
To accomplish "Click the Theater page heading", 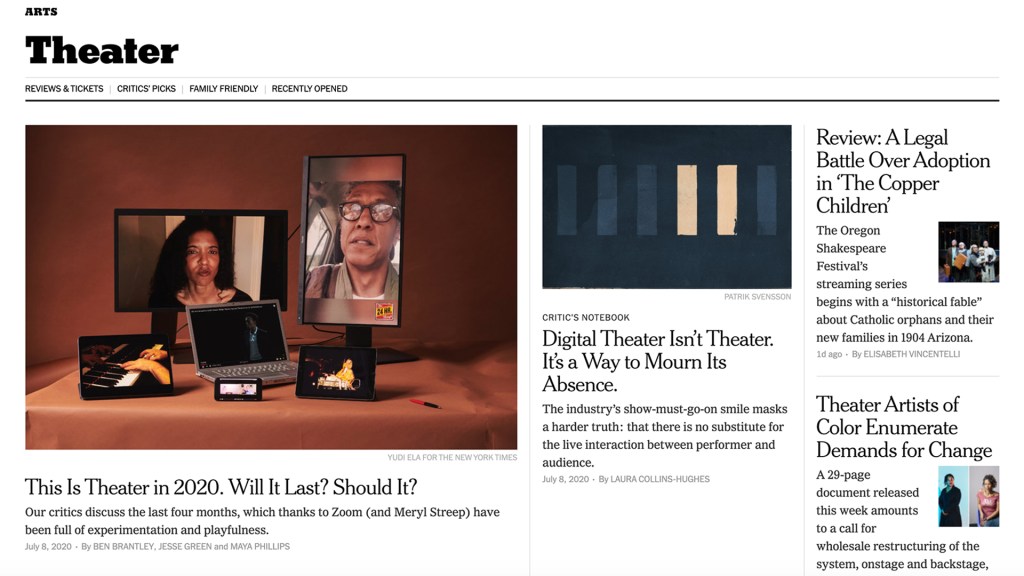I will [101, 50].
